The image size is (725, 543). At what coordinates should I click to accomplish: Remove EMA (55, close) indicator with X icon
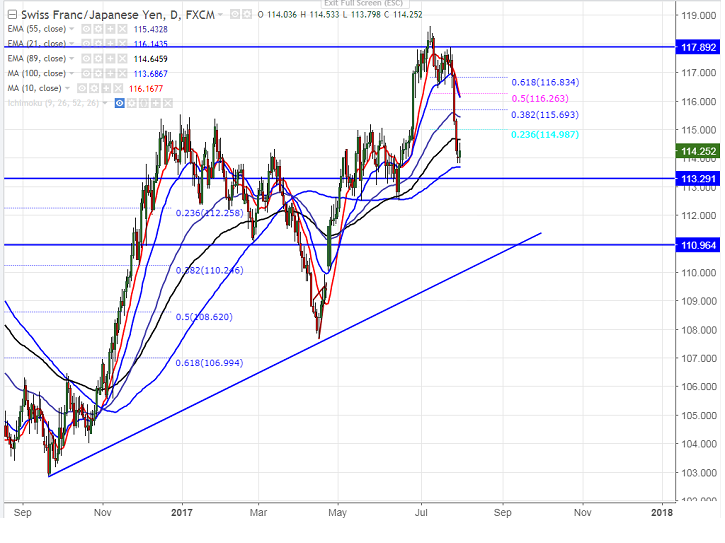tap(123, 29)
